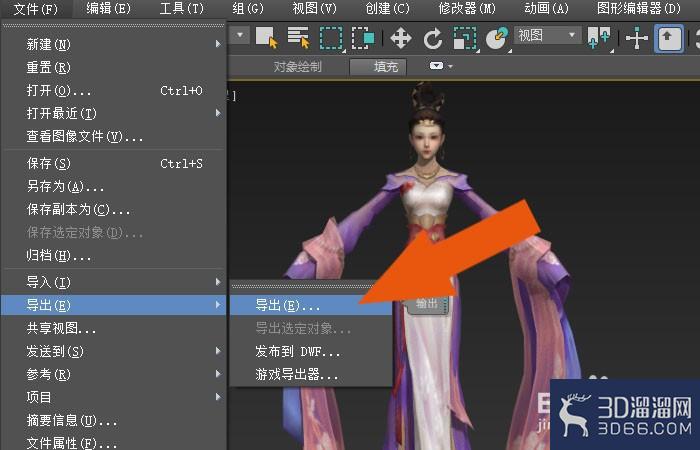Image resolution: width=700 pixels, height=450 pixels.
Task: Open Select by Name list icon
Action: coord(298,38)
